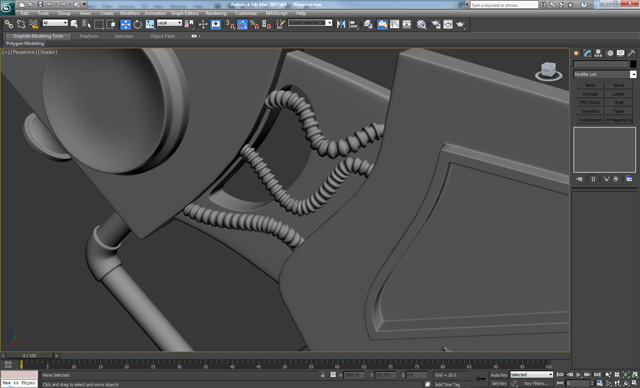Click the Use Pivot Point Center icon

[189, 24]
